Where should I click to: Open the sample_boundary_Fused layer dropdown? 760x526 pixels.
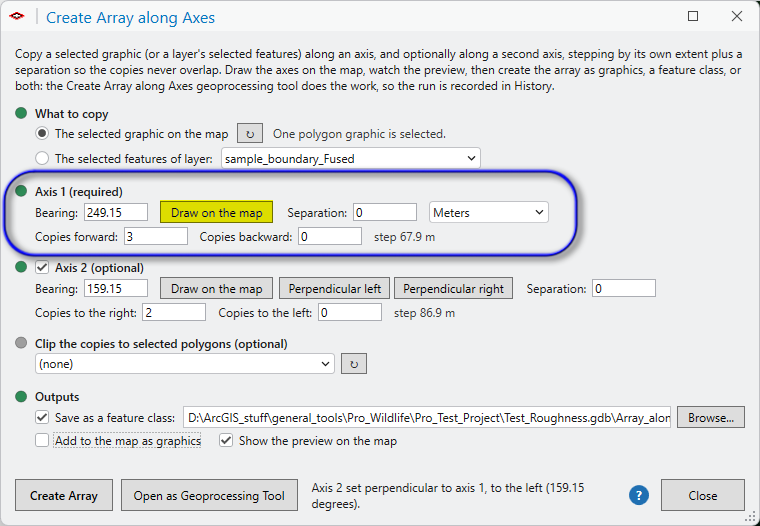pyautogui.click(x=351, y=158)
